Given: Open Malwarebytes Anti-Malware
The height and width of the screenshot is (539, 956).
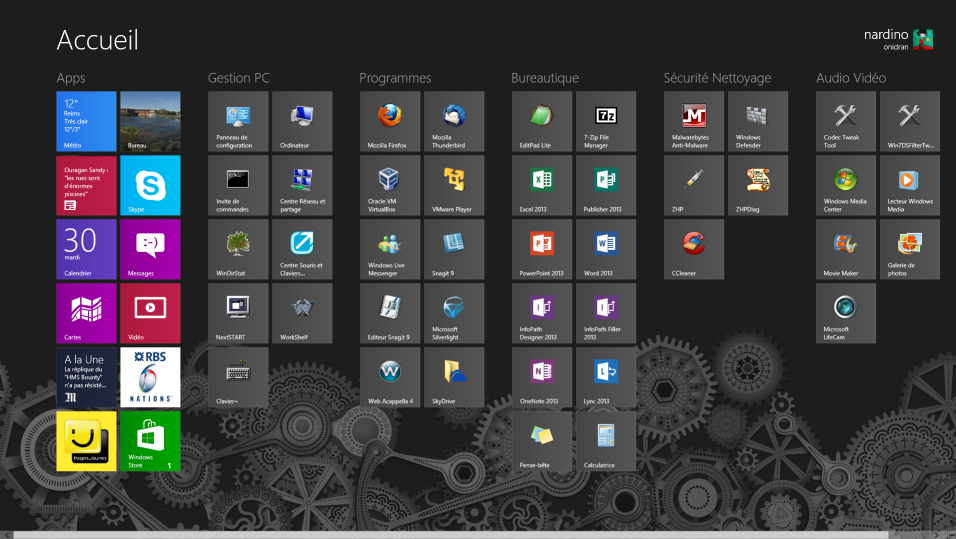Looking at the screenshot, I should tap(694, 122).
